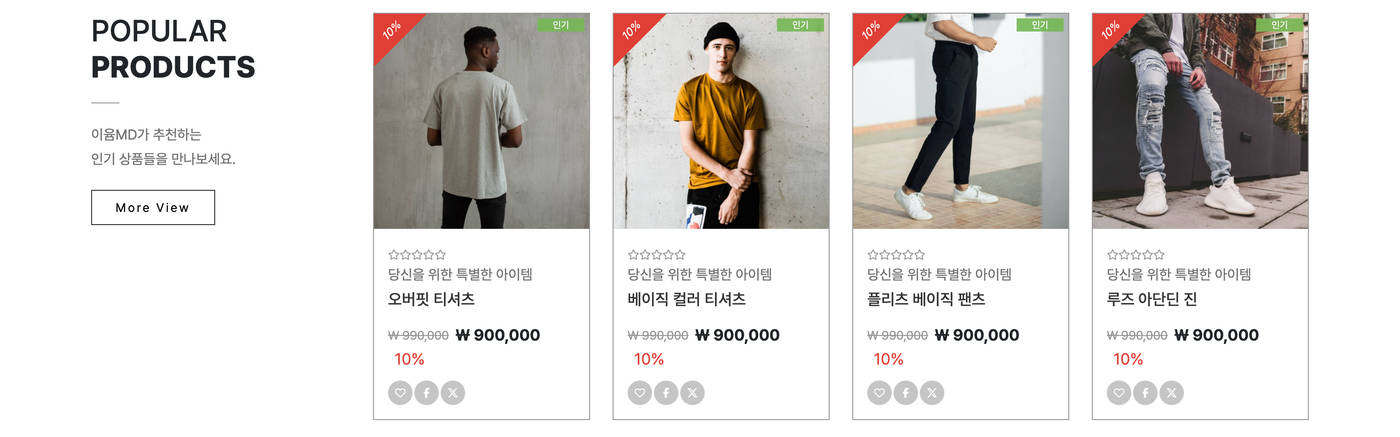
Task: Add 베이직 컬러 티셔츠 to wishlist with heart icon
Action: 640,393
